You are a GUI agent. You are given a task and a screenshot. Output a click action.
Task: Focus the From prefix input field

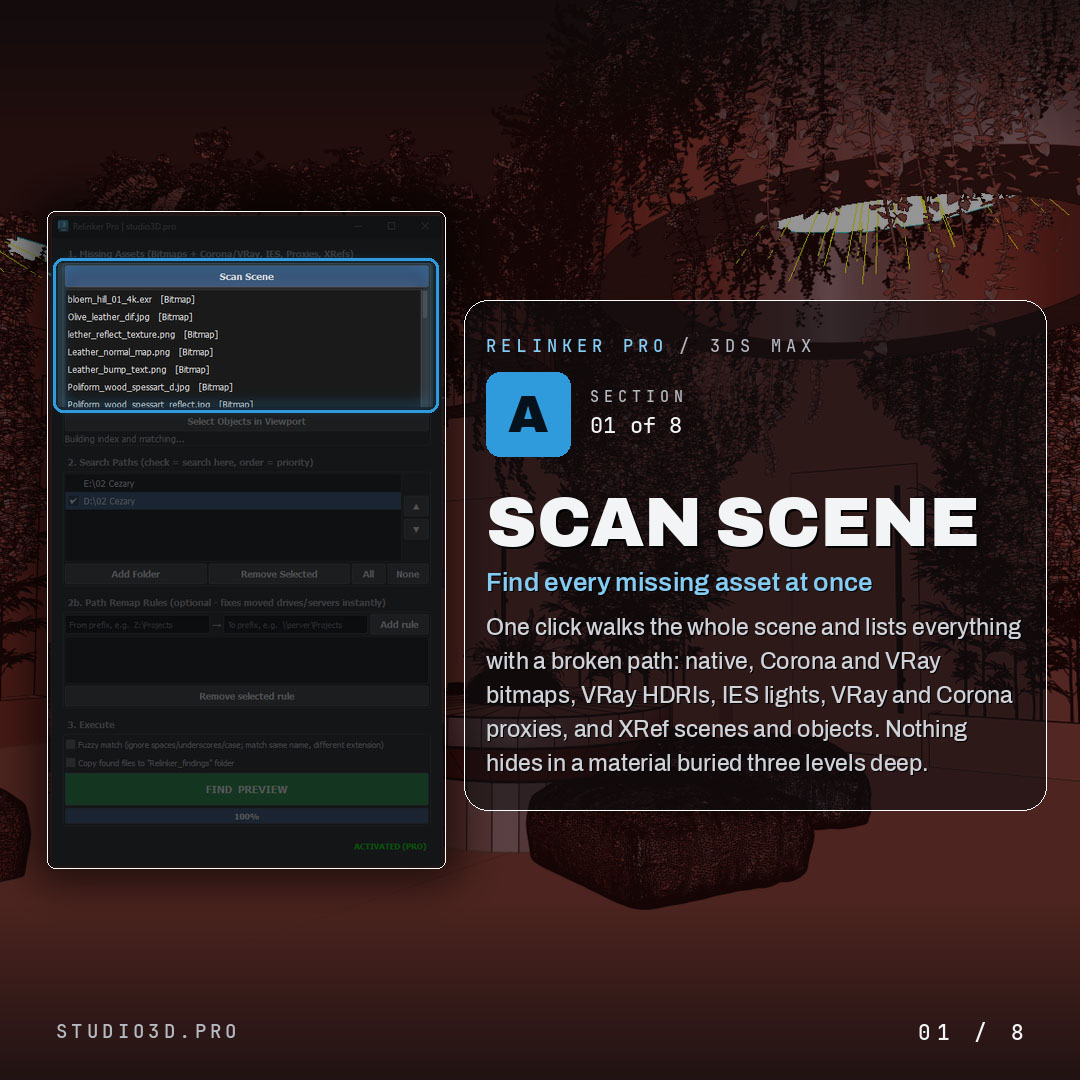pos(136,625)
